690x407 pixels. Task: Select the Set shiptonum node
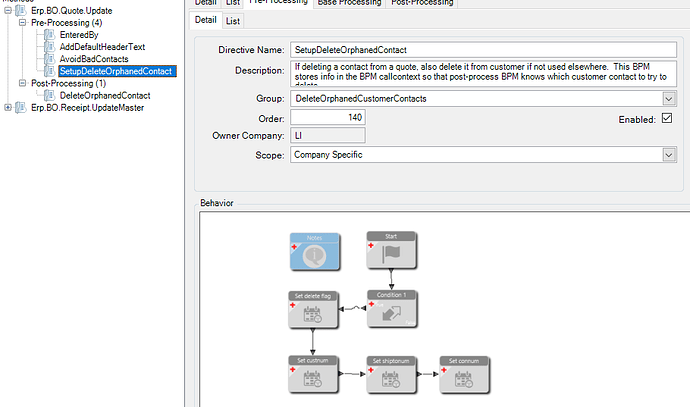point(391,374)
